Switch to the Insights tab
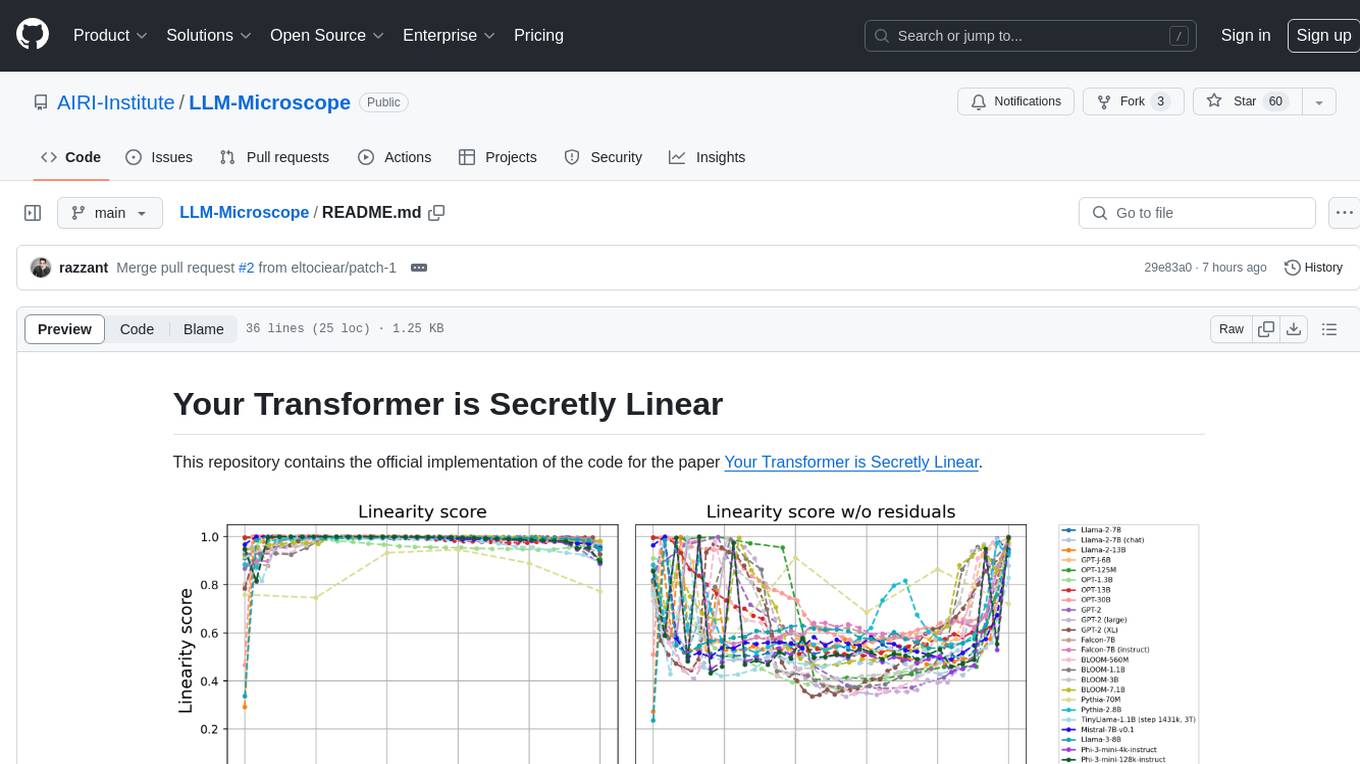1360x764 pixels. pyautogui.click(x=707, y=157)
